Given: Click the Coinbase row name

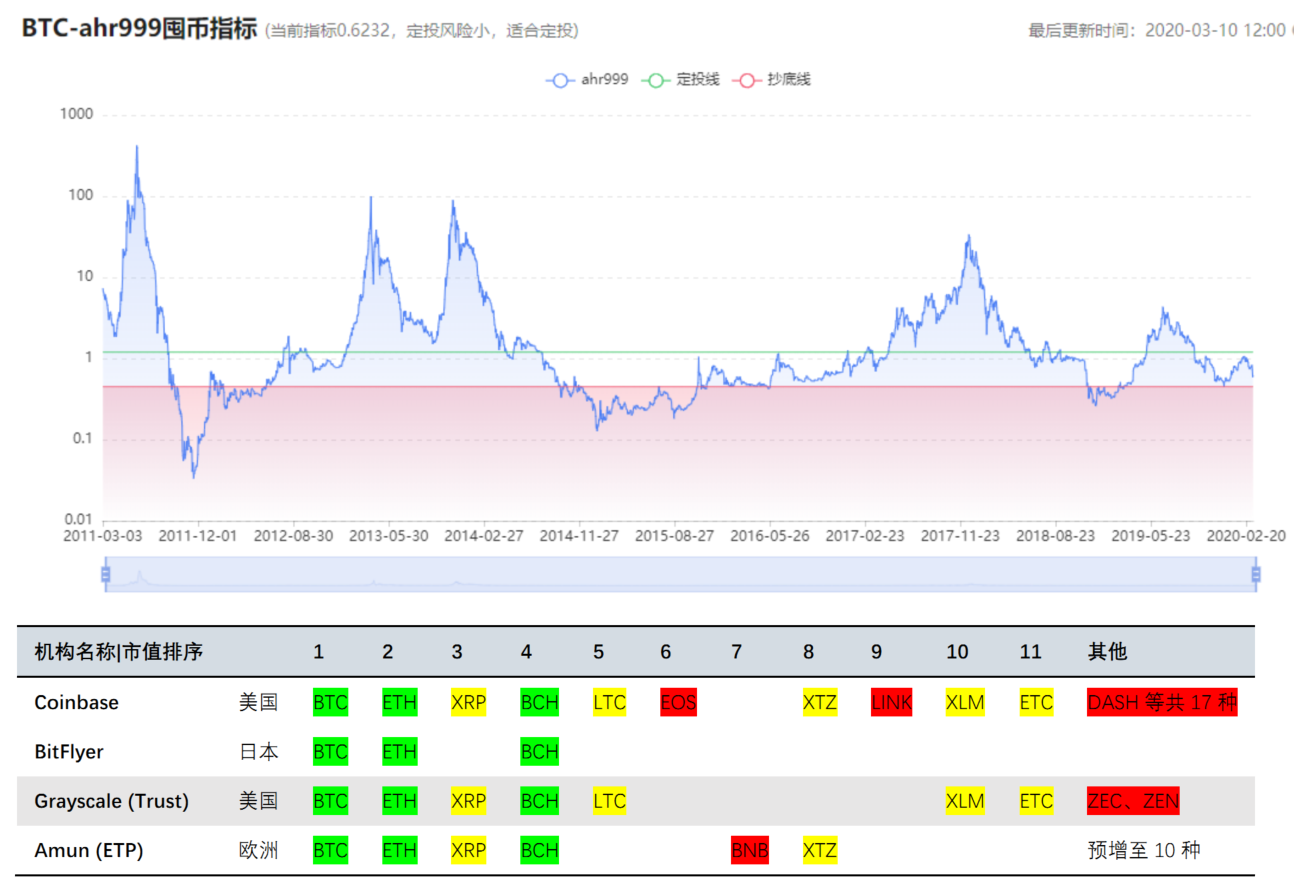Looking at the screenshot, I should [x=76, y=702].
